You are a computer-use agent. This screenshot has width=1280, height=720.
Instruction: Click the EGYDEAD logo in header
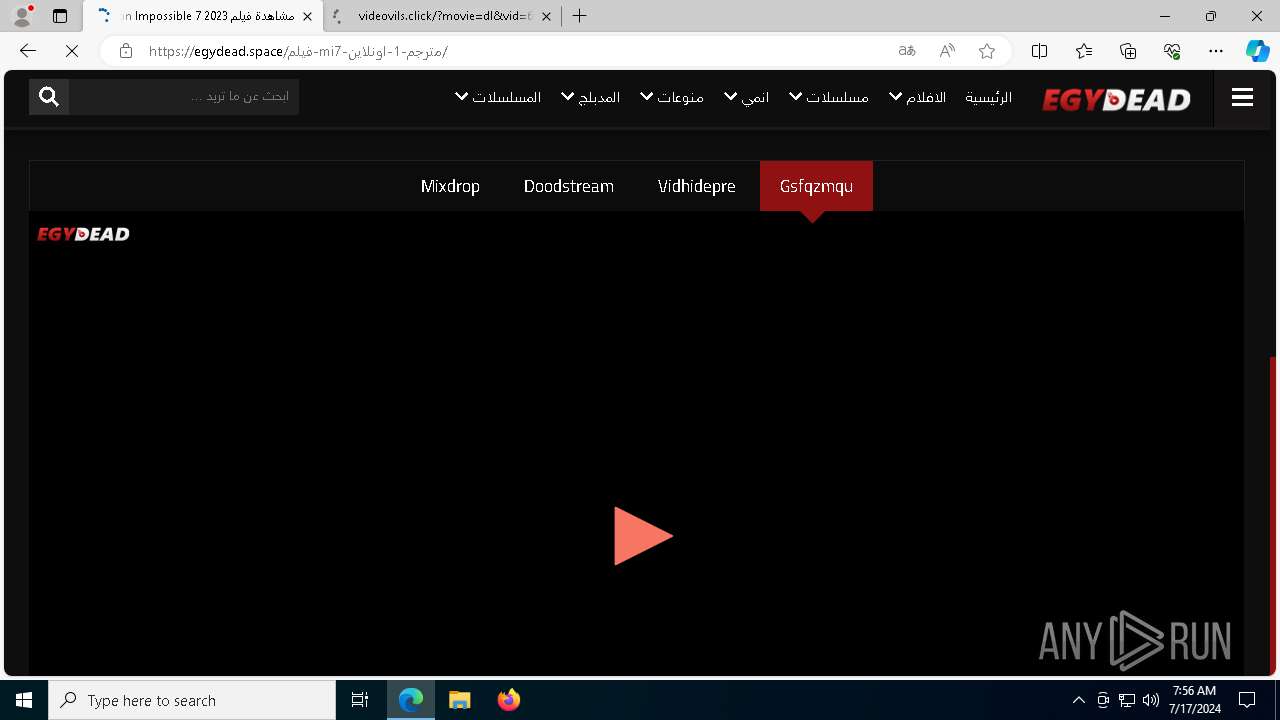pyautogui.click(x=1116, y=98)
